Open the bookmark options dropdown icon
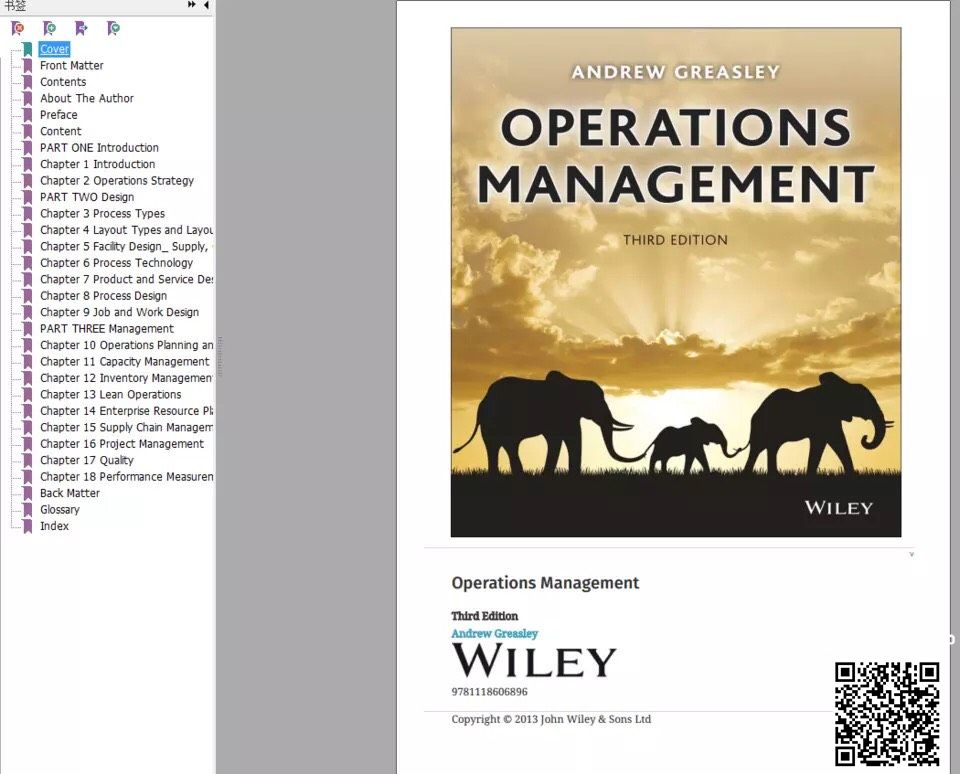960x774 pixels. pos(113,28)
